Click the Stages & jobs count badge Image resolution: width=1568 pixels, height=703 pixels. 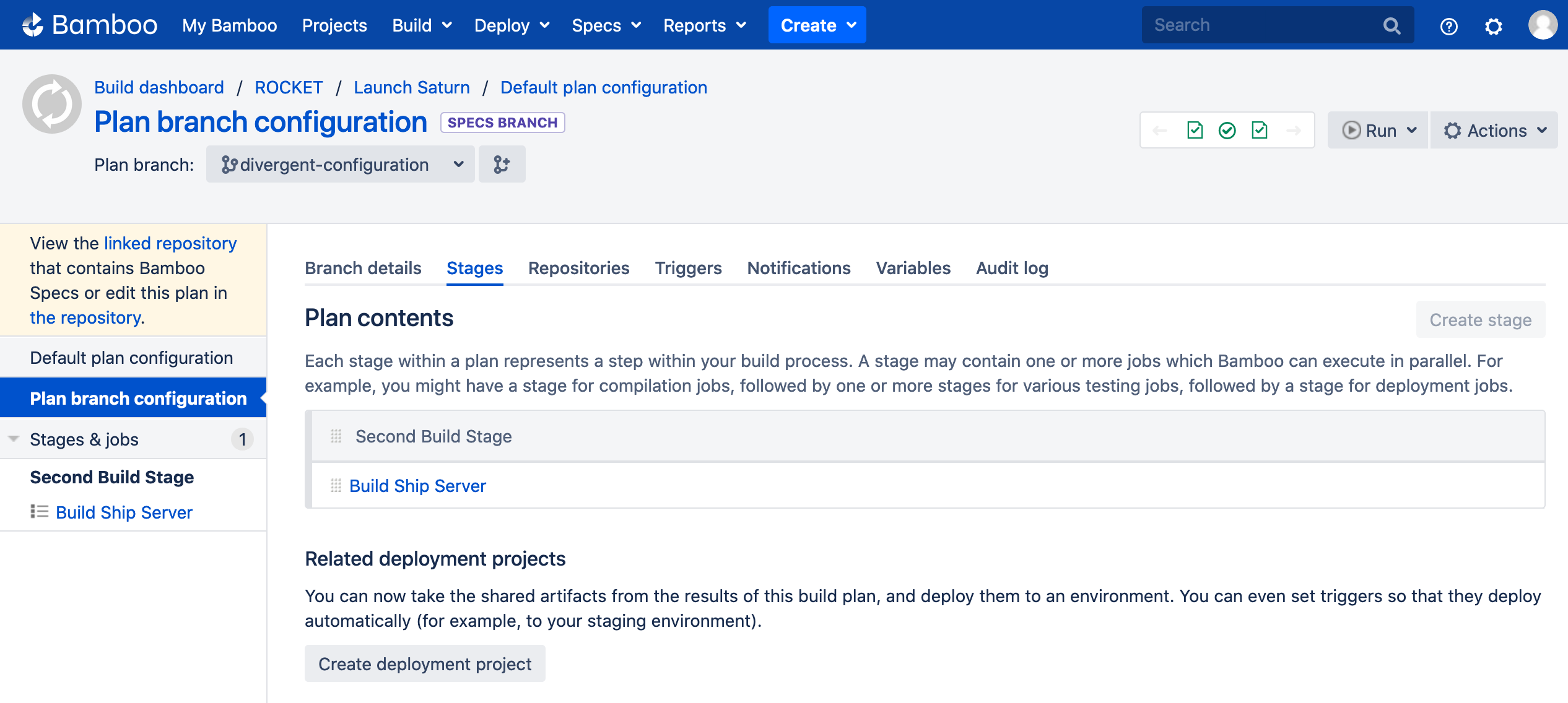coord(243,439)
